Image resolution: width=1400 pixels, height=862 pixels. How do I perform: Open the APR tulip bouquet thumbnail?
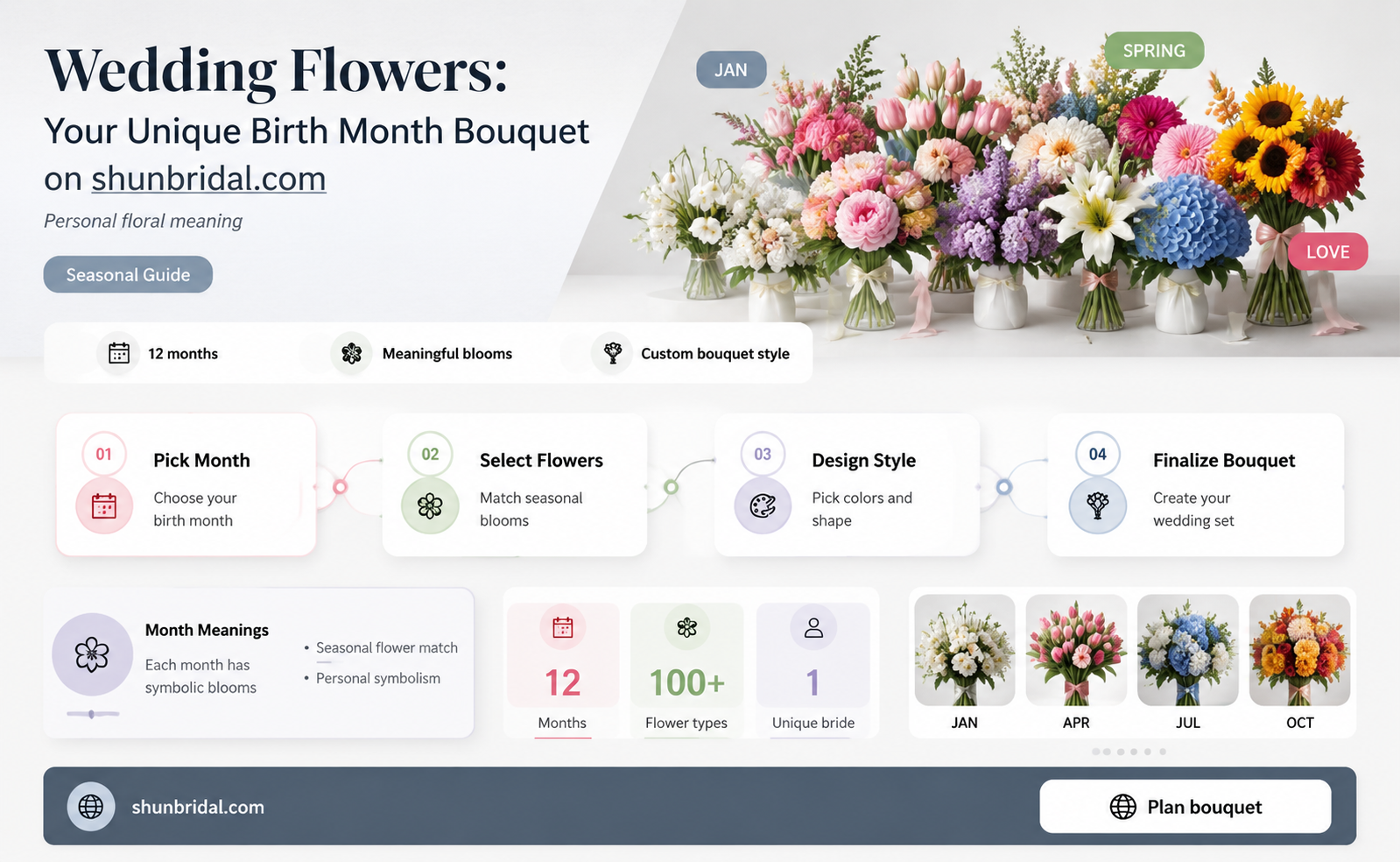1076,650
